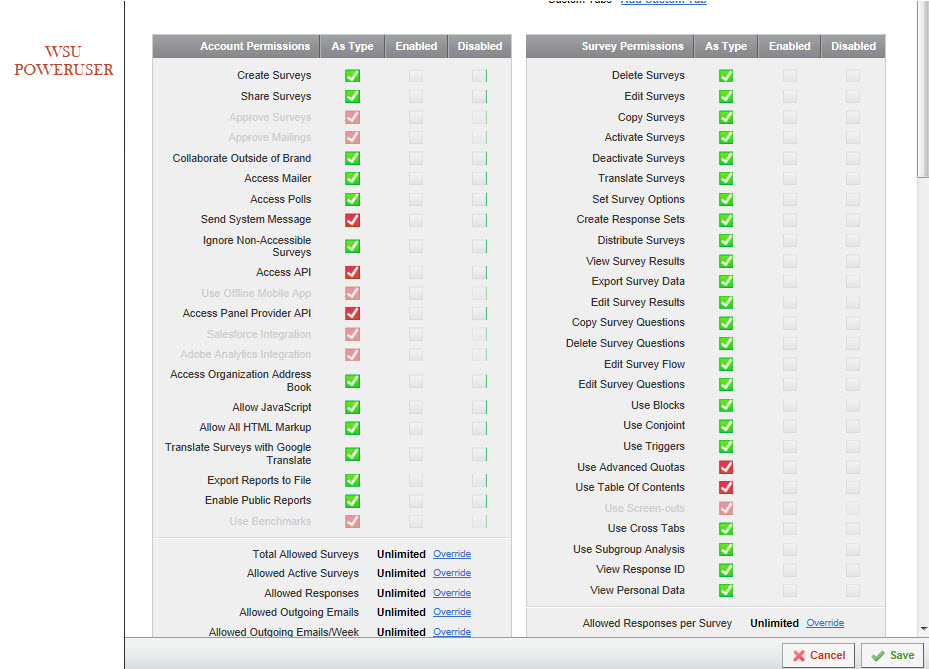Select the WSU POWERUSER user type
The image size is (929, 669).
[x=64, y=61]
